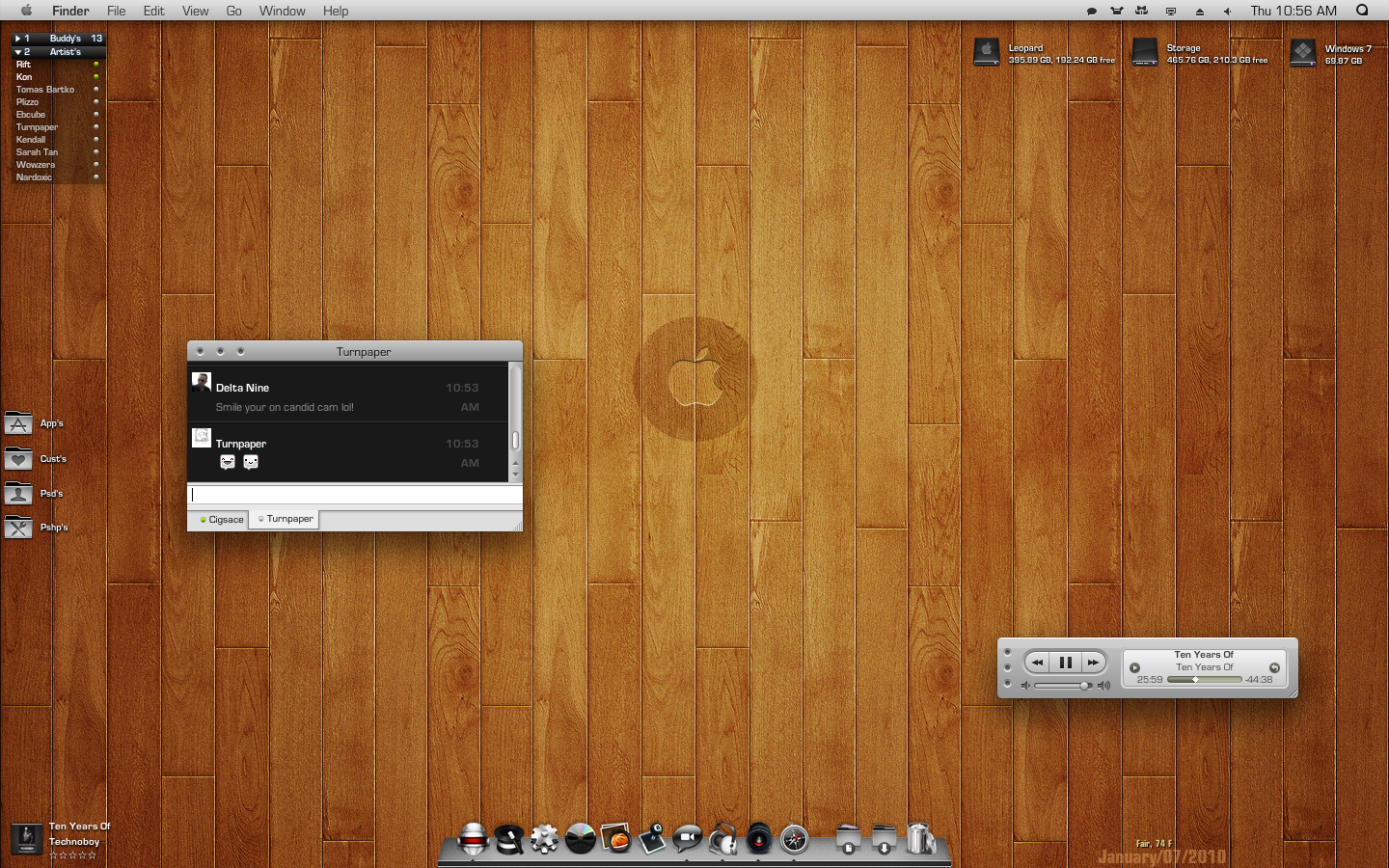Click the chat message input field
The width and height of the screenshot is (1389, 868).
[354, 495]
